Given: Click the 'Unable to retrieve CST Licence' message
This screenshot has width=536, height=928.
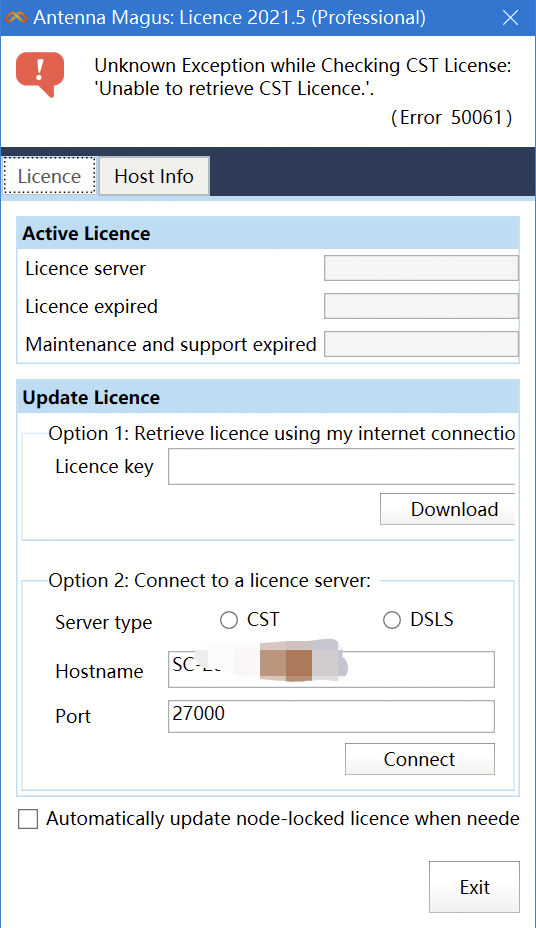Looking at the screenshot, I should click(x=235, y=89).
